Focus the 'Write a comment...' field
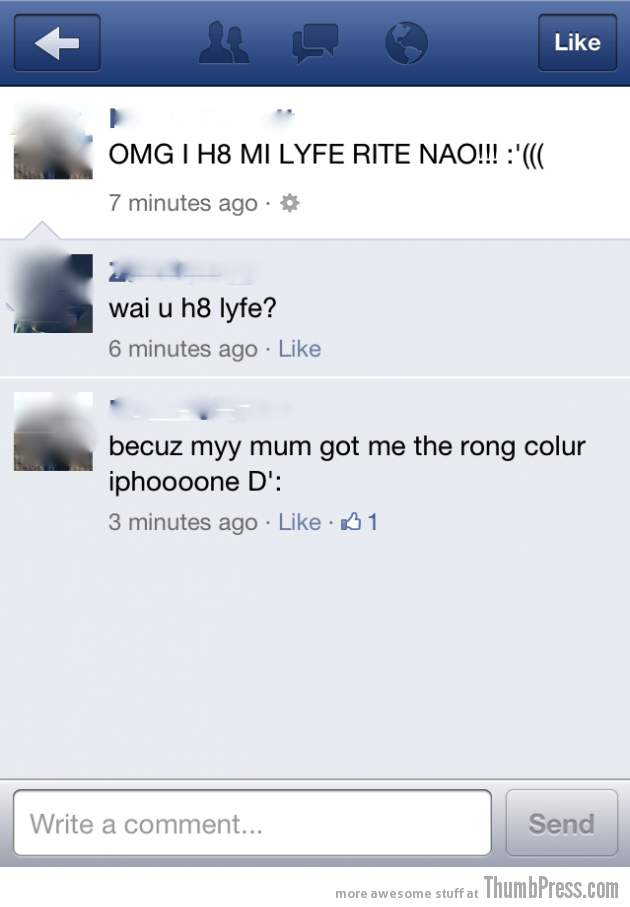Viewport: 630px width, 907px height. [252, 823]
